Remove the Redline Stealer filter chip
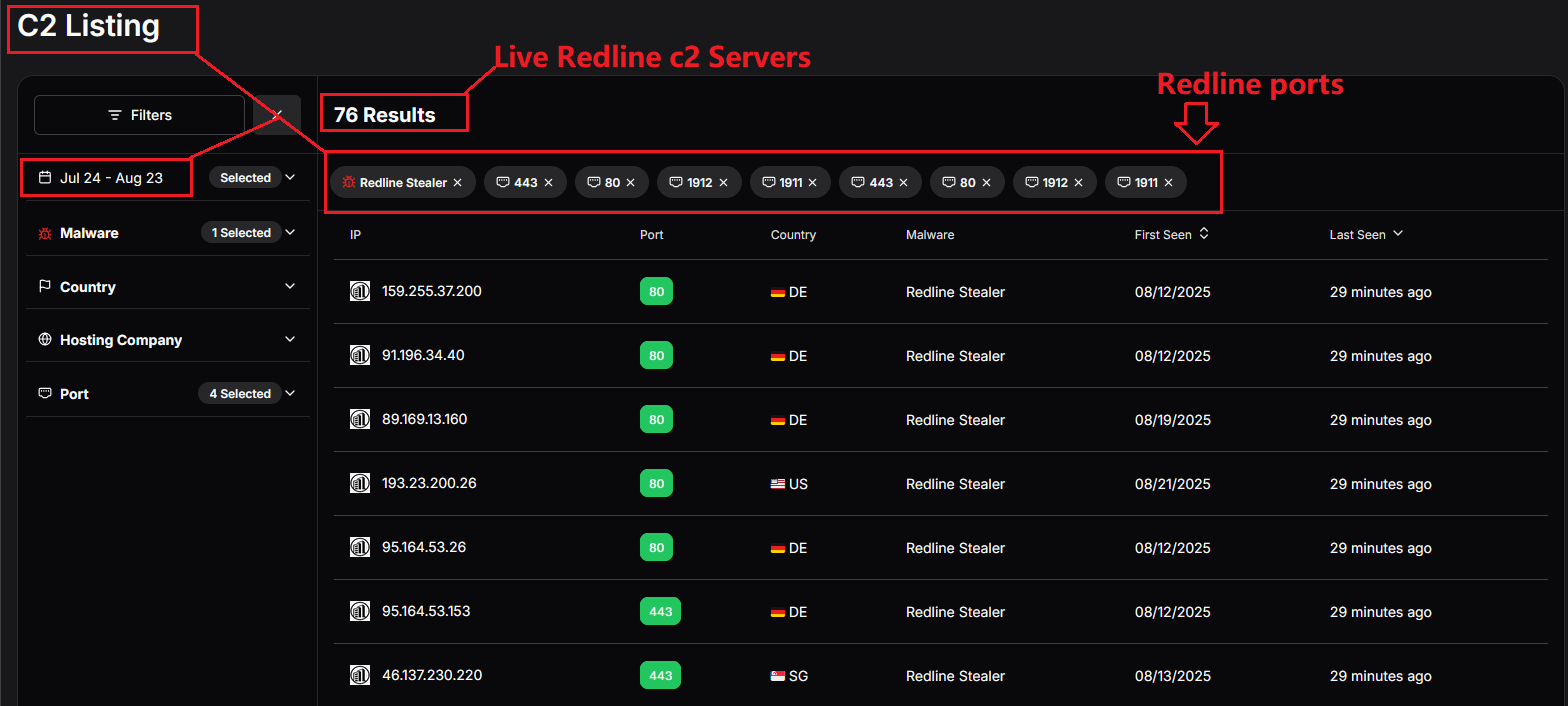The height and width of the screenshot is (706, 1568). coord(457,183)
